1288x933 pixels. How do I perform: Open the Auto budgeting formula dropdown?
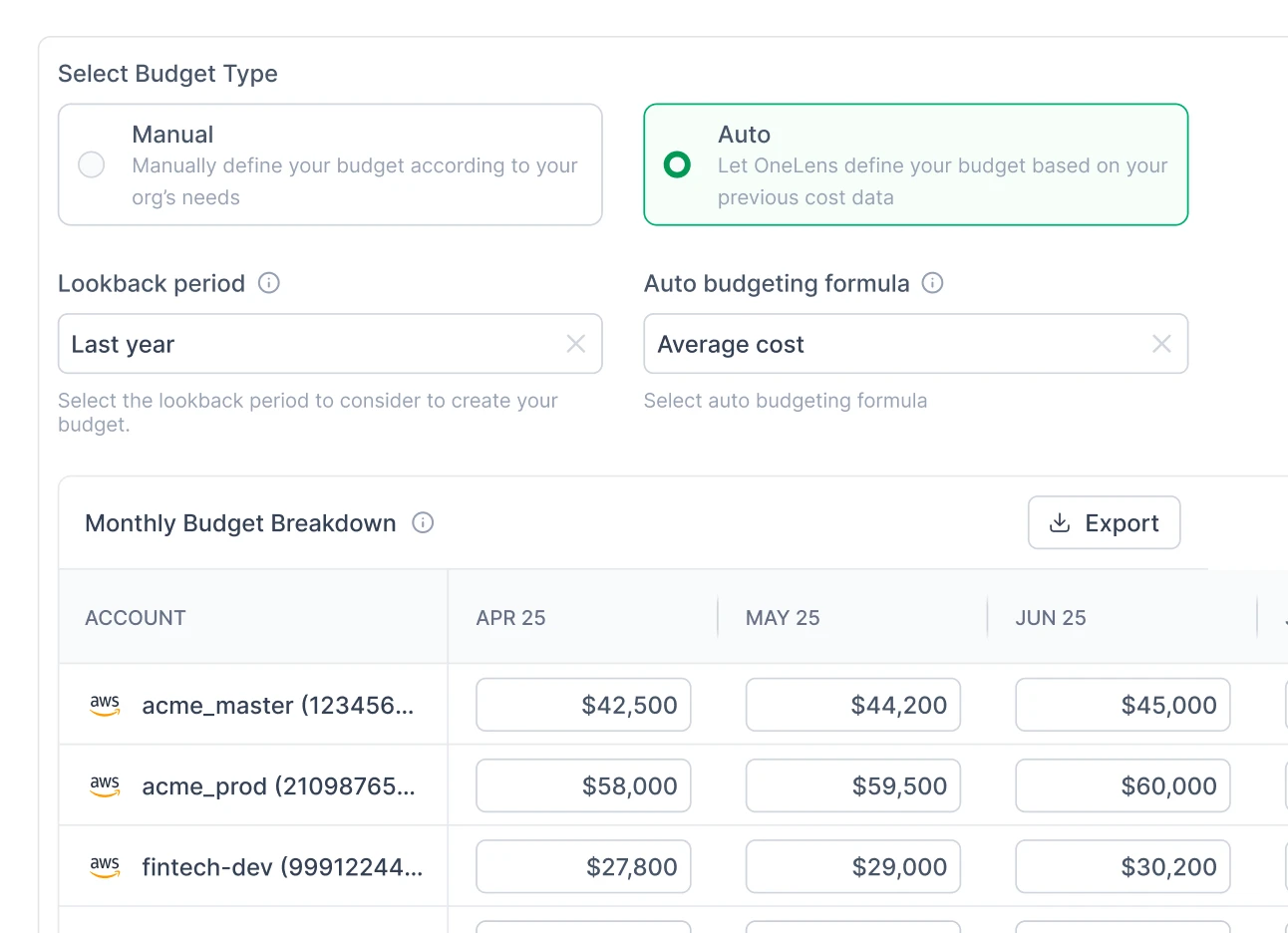[x=915, y=344]
